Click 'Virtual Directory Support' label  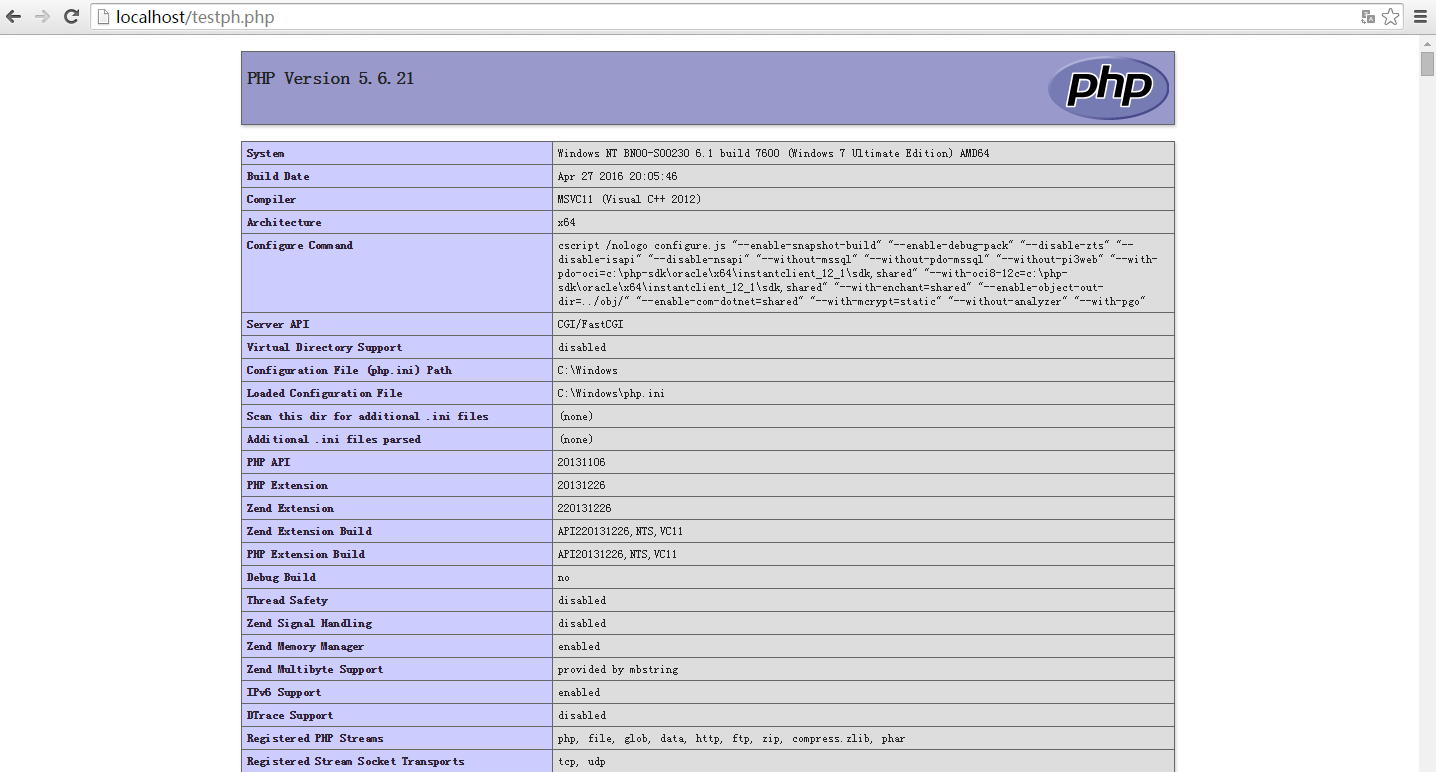click(x=325, y=347)
